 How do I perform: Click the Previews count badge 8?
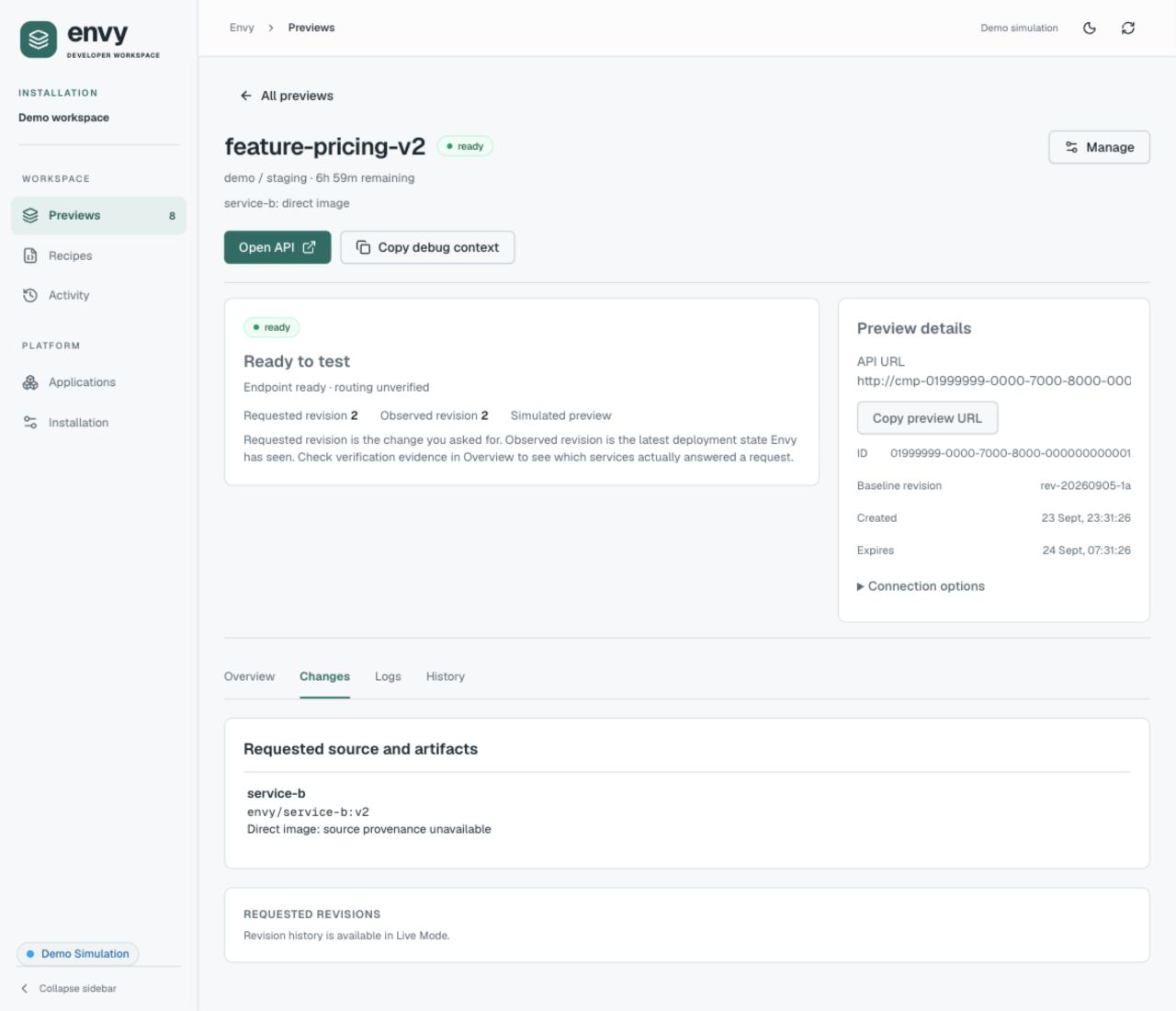point(172,216)
